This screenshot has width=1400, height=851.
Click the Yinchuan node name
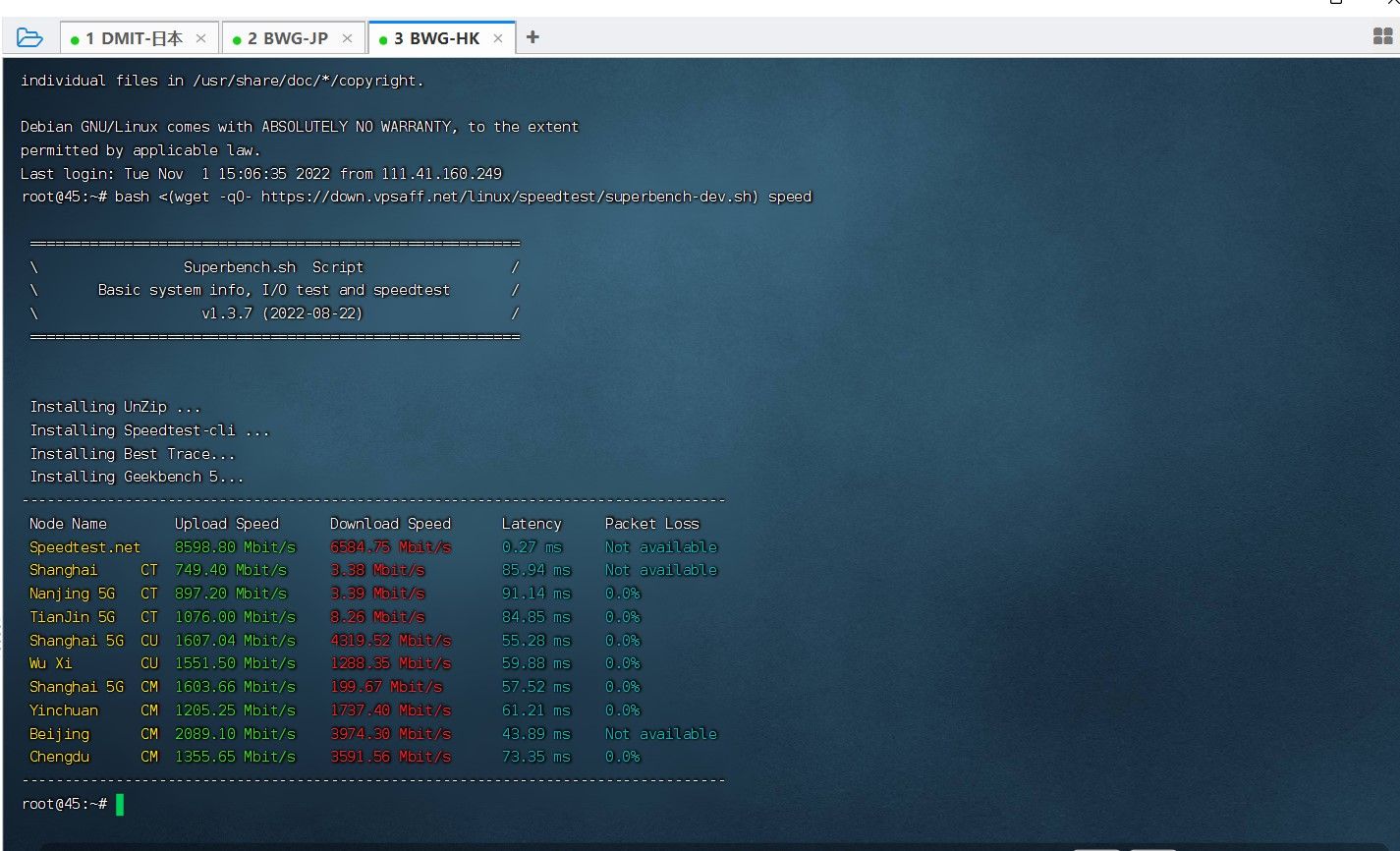pyautogui.click(x=64, y=710)
